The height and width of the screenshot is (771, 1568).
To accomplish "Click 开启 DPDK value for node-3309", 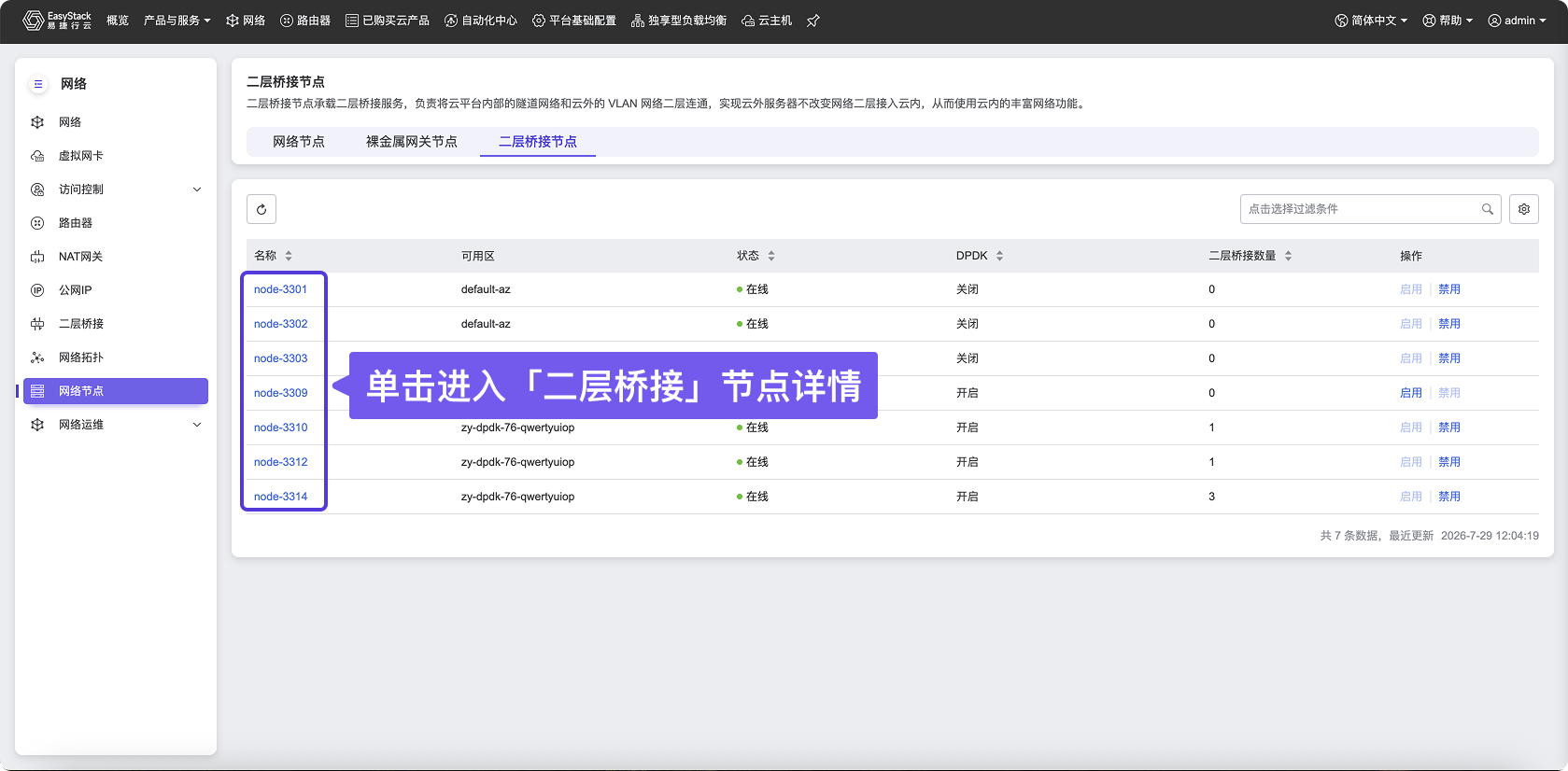I will tap(968, 393).
